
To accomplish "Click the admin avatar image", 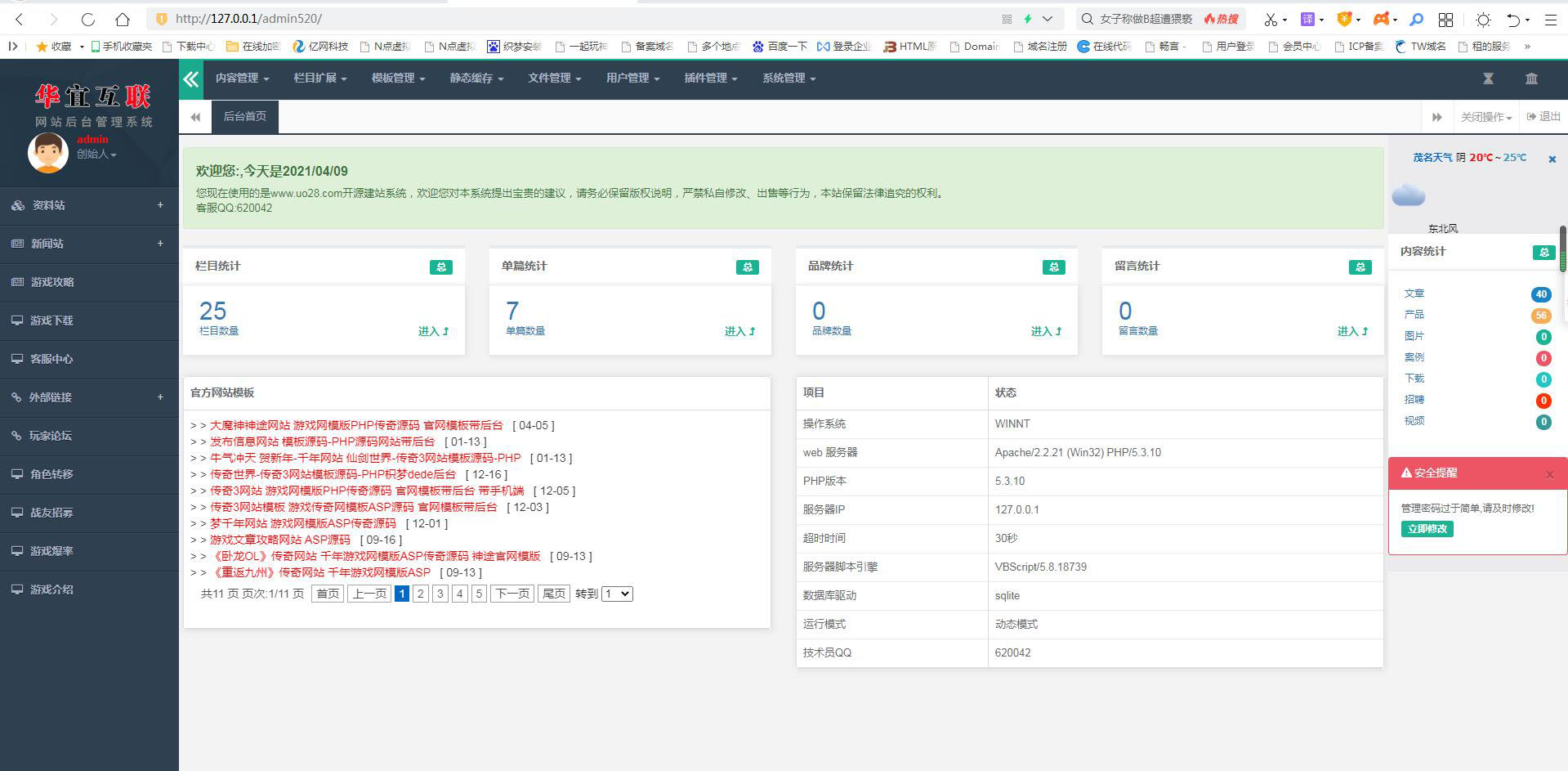I will pos(47,153).
